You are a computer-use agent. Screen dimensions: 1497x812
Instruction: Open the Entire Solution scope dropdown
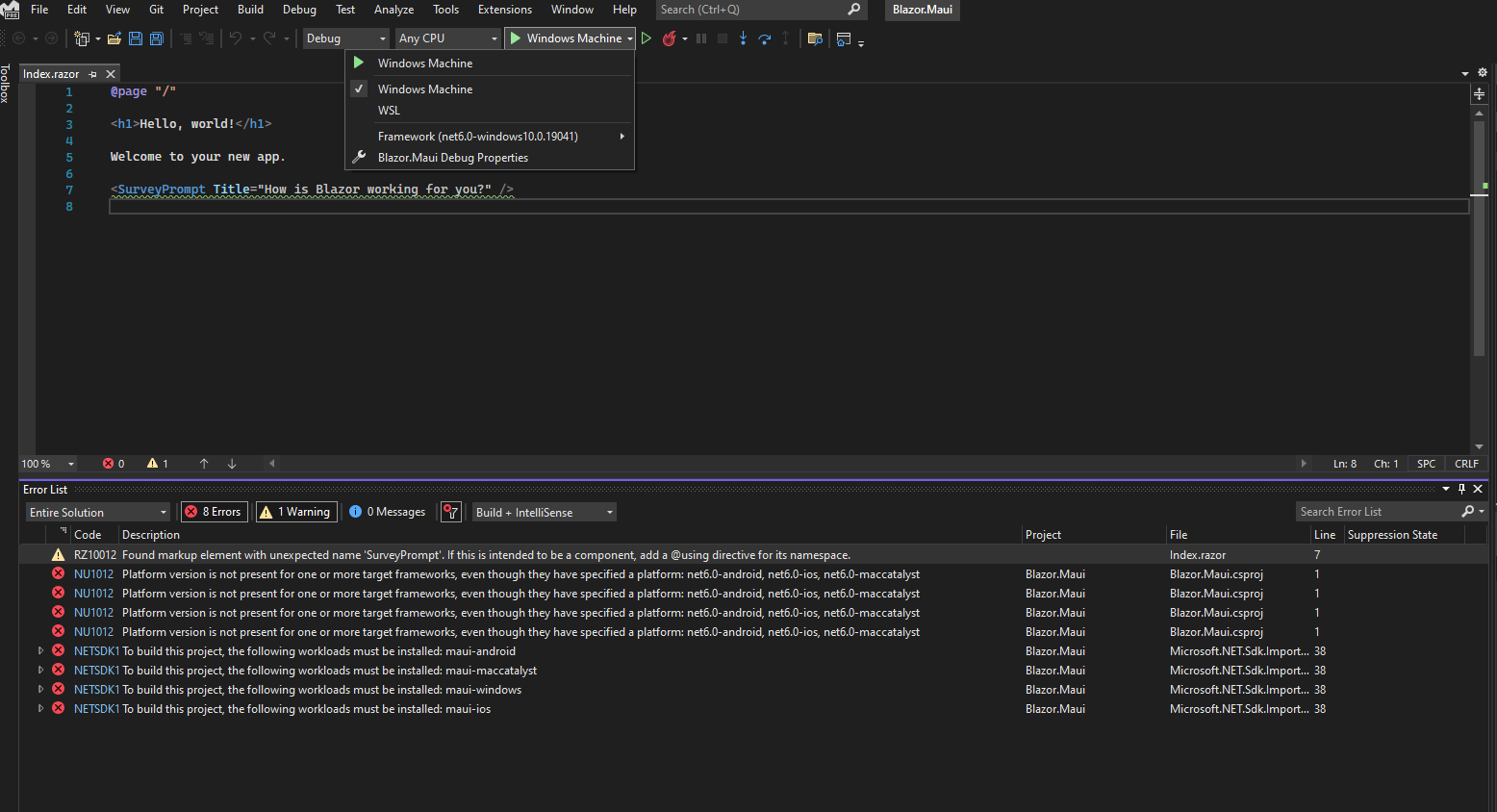point(96,511)
